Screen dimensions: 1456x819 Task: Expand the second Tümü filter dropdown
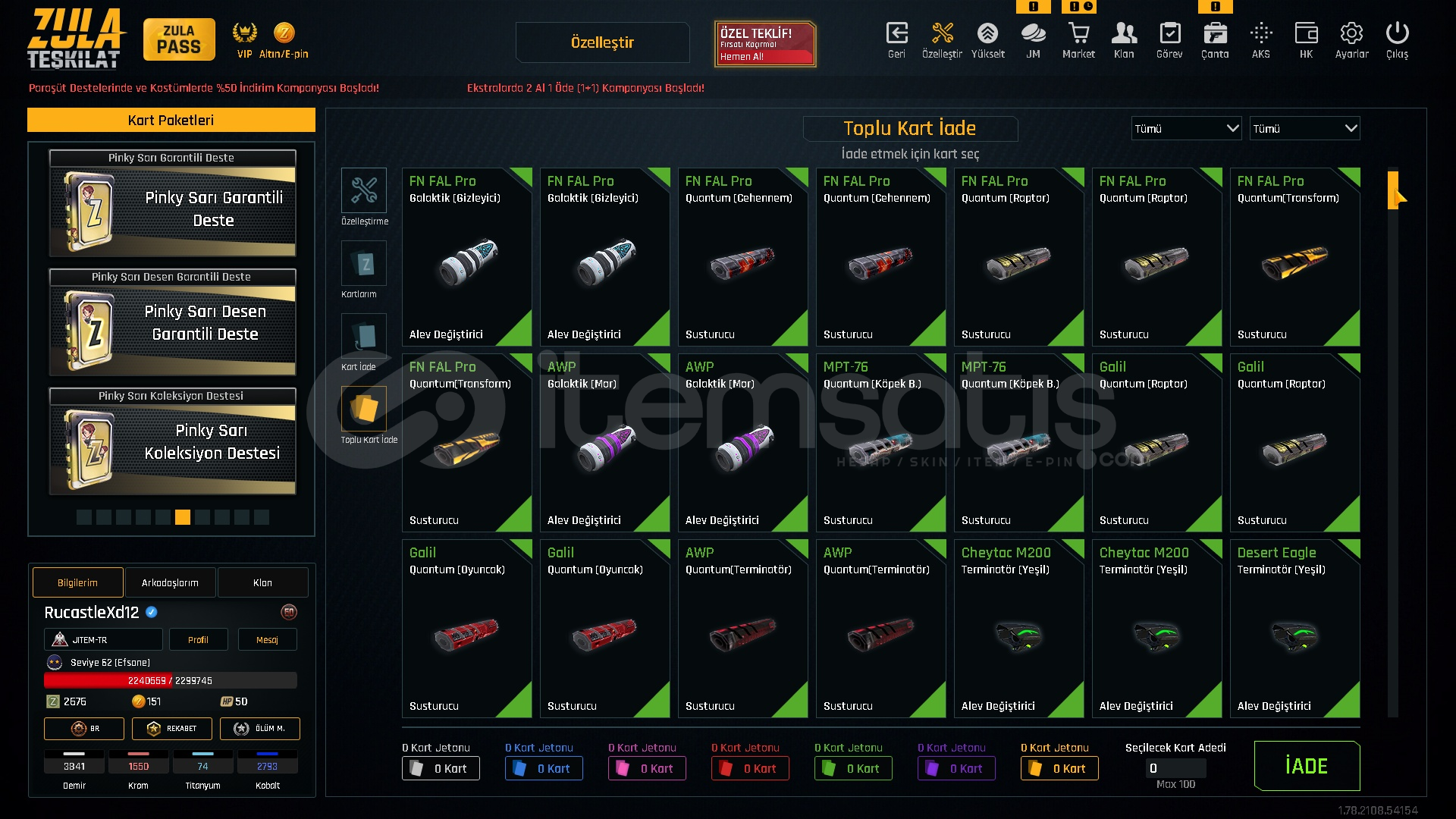pyautogui.click(x=1304, y=128)
